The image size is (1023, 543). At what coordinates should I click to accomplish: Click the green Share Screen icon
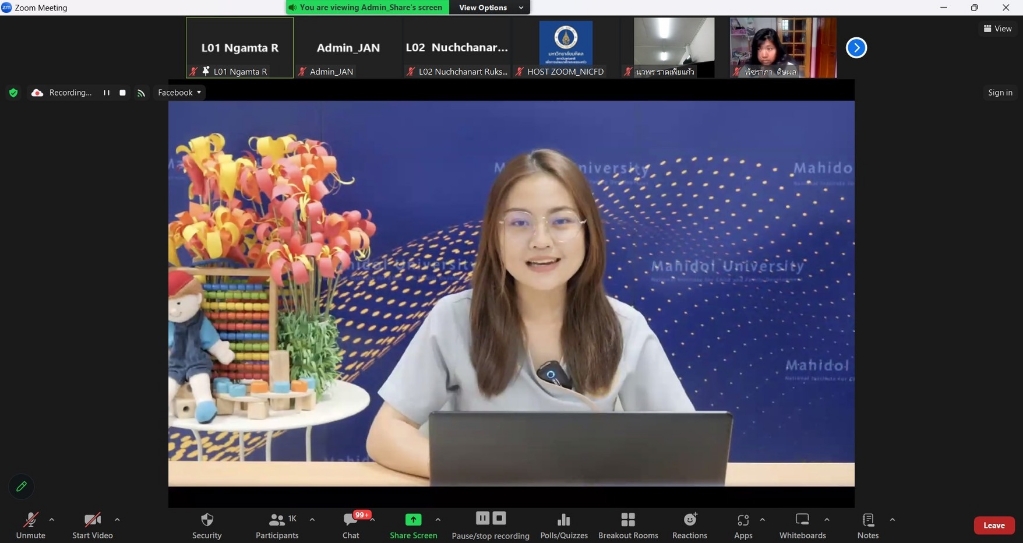point(413,520)
